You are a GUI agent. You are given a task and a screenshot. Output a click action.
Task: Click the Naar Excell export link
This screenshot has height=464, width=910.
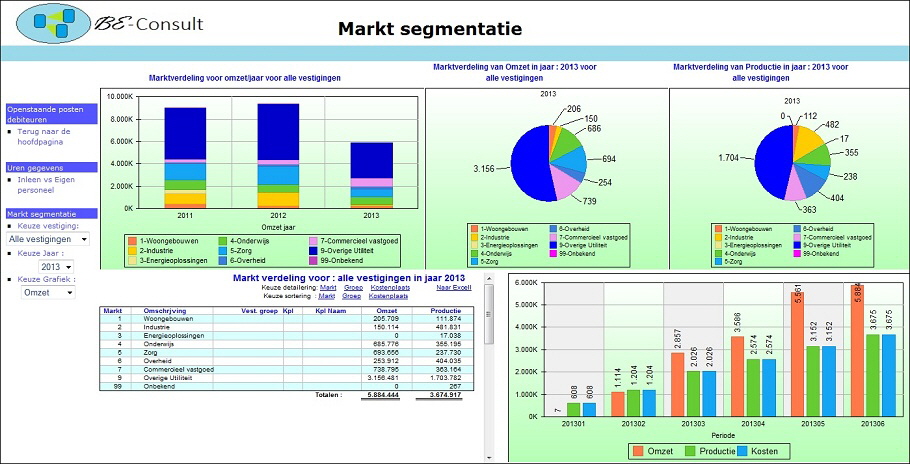452,287
